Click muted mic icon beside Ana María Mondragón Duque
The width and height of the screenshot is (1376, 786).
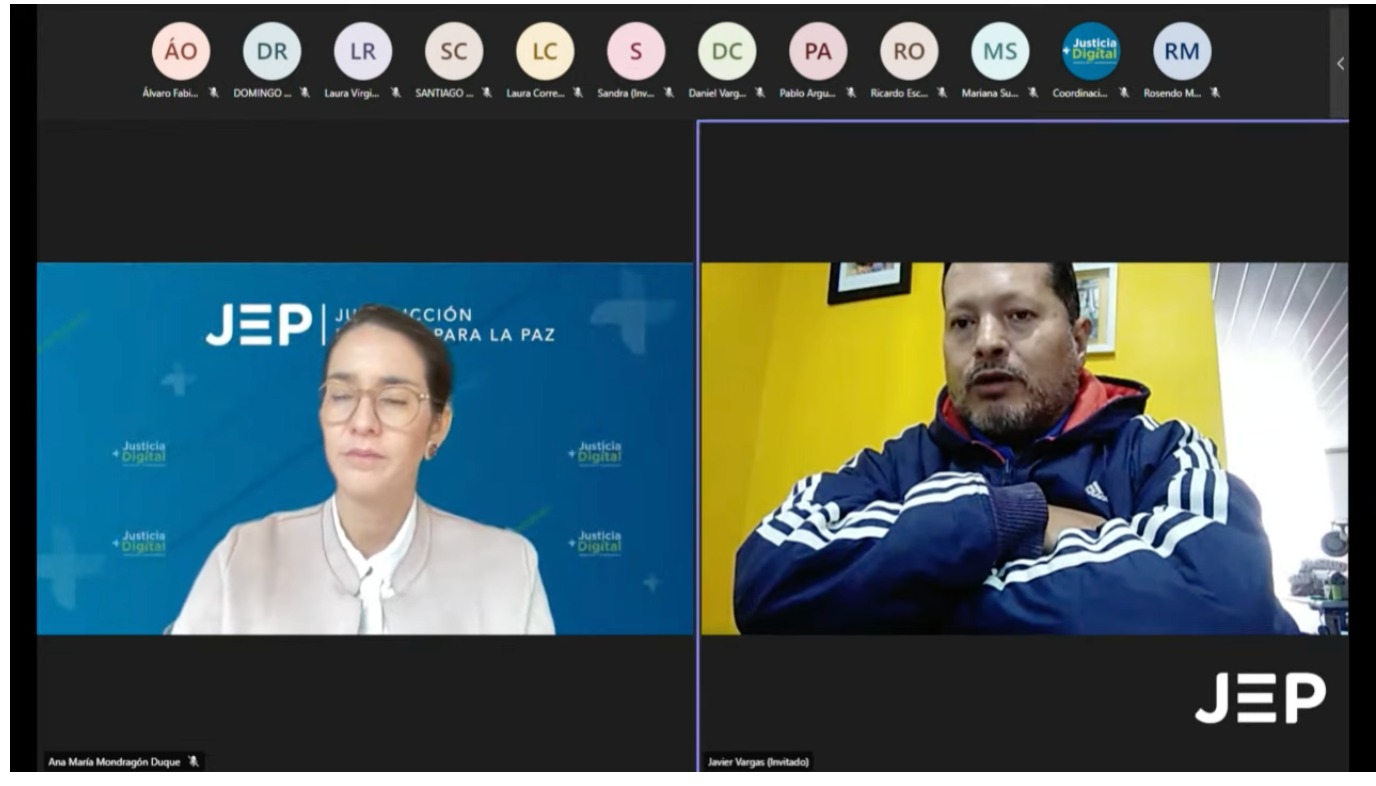pyautogui.click(x=194, y=762)
